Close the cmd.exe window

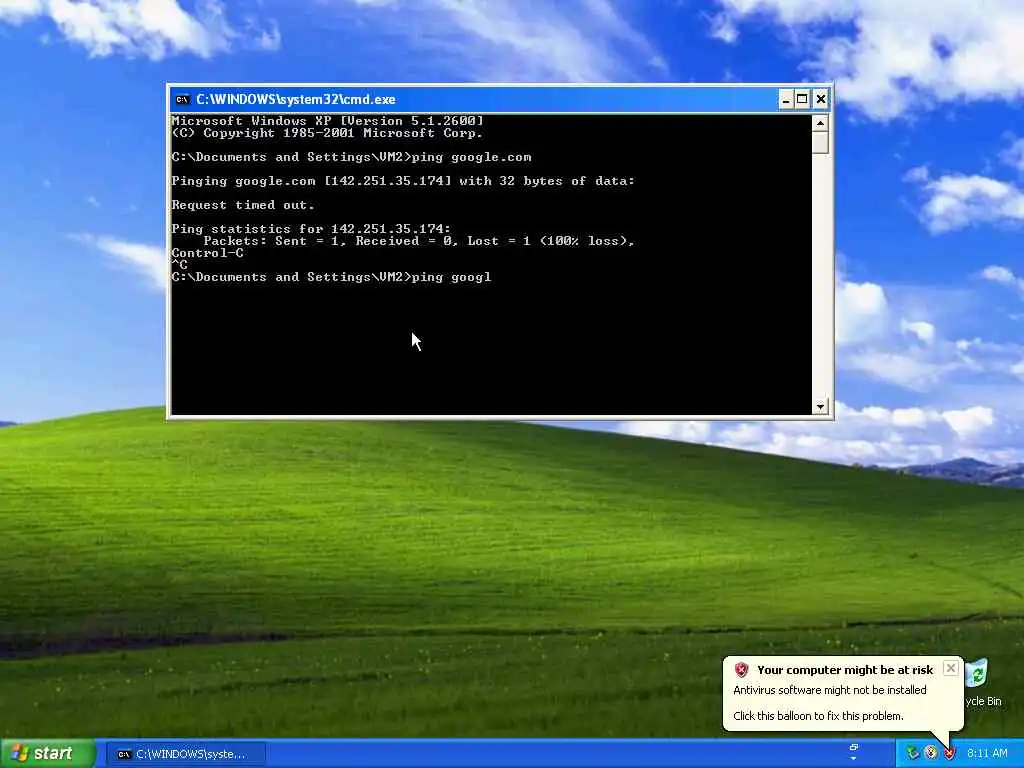point(821,99)
